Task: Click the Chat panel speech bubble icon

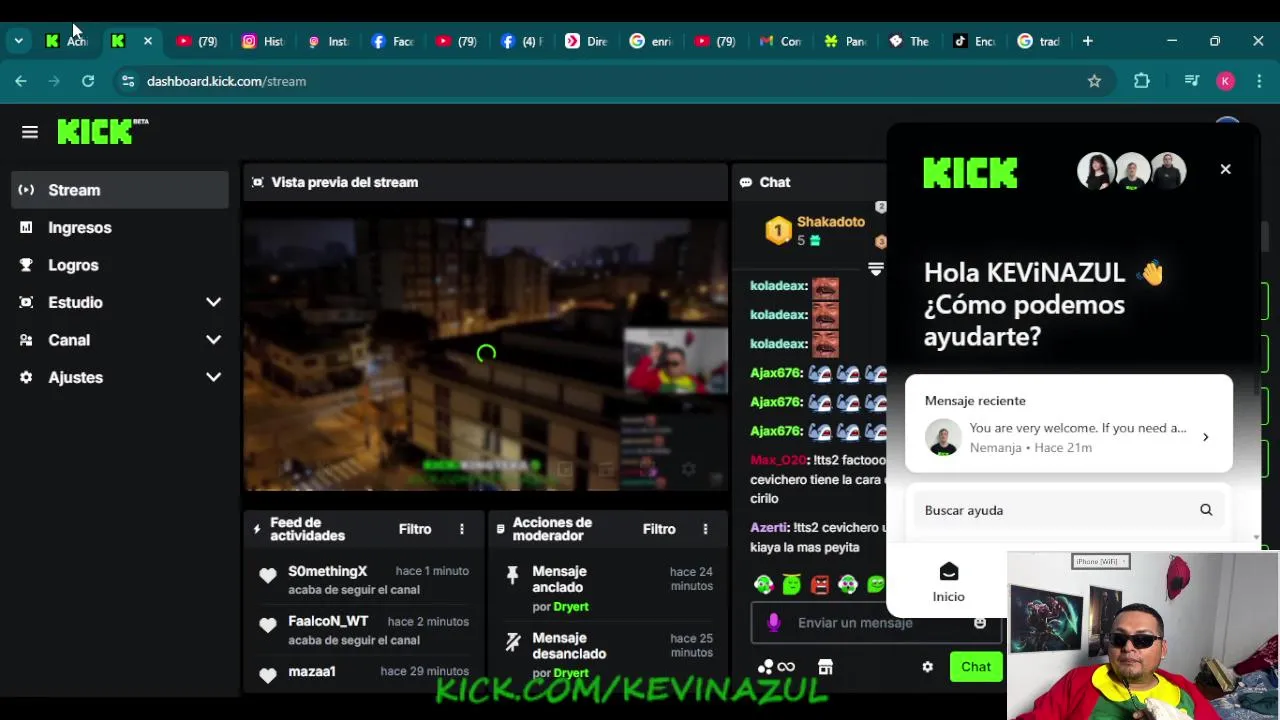Action: [x=746, y=182]
